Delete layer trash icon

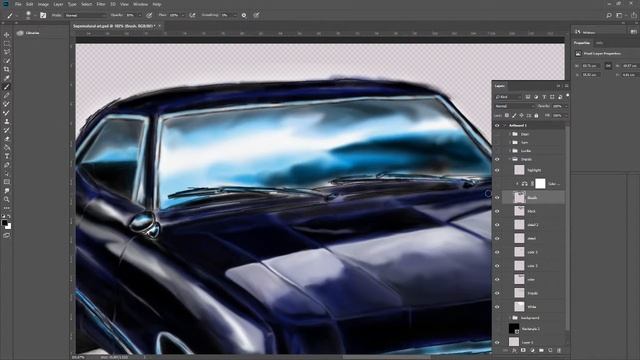point(559,350)
